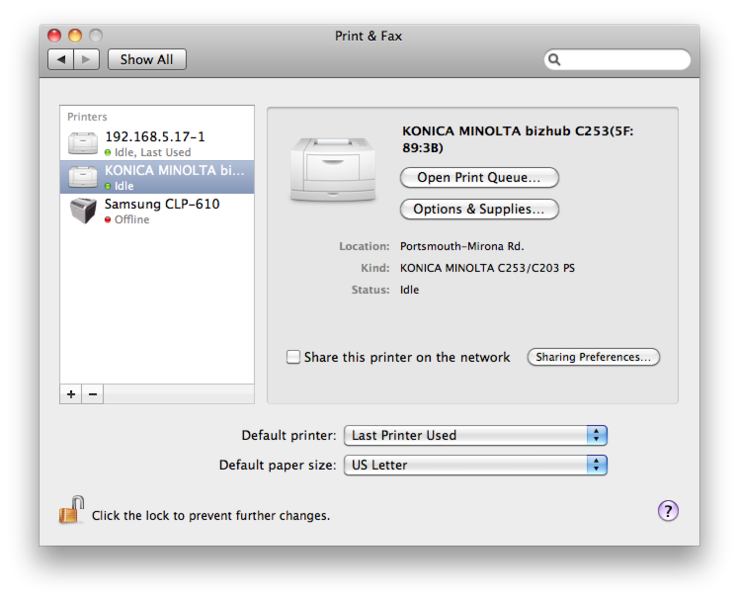Click the printer name heading KONICA MINOLTA bizhub C253
The image size is (739, 600).
(x=517, y=139)
